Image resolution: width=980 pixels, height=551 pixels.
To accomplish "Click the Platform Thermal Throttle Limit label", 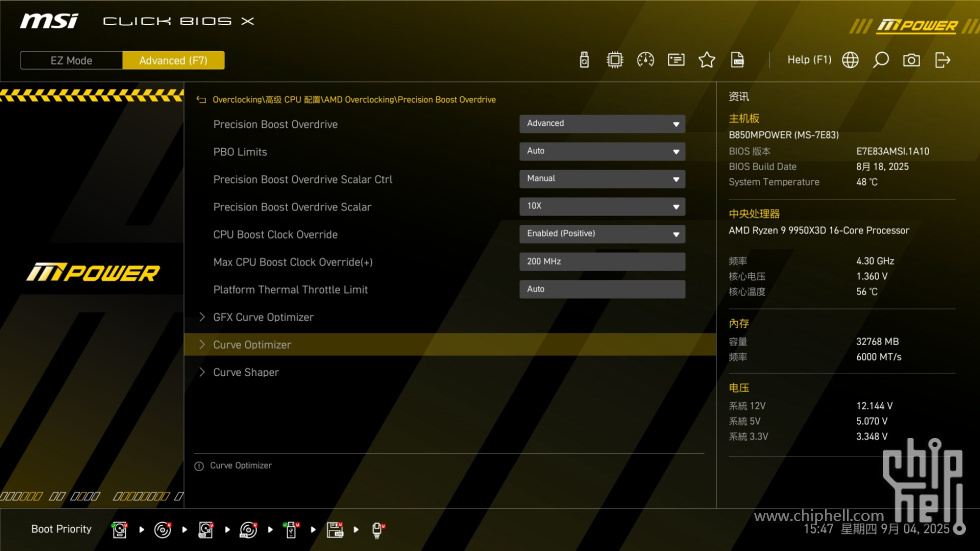I will tap(291, 289).
